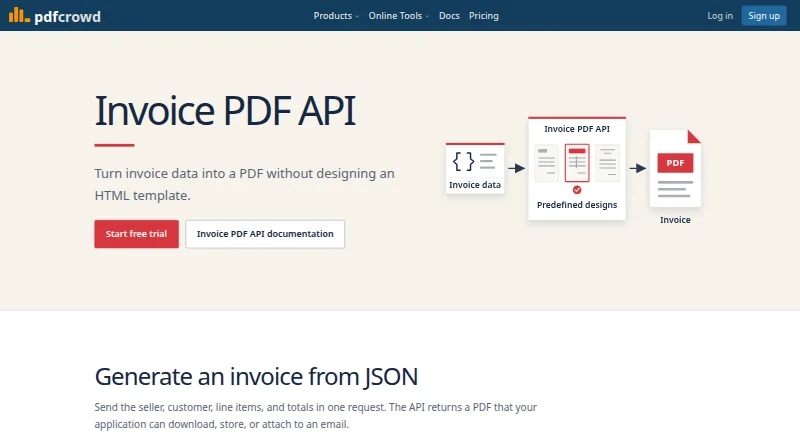Image resolution: width=800 pixels, height=440 pixels.
Task: Select the 'Turn invoice data into a PDF' tagline
Action: pos(244,184)
